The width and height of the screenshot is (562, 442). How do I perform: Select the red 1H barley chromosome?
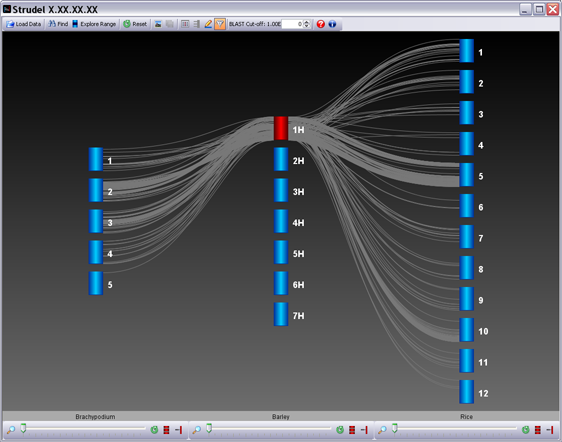tap(281, 128)
